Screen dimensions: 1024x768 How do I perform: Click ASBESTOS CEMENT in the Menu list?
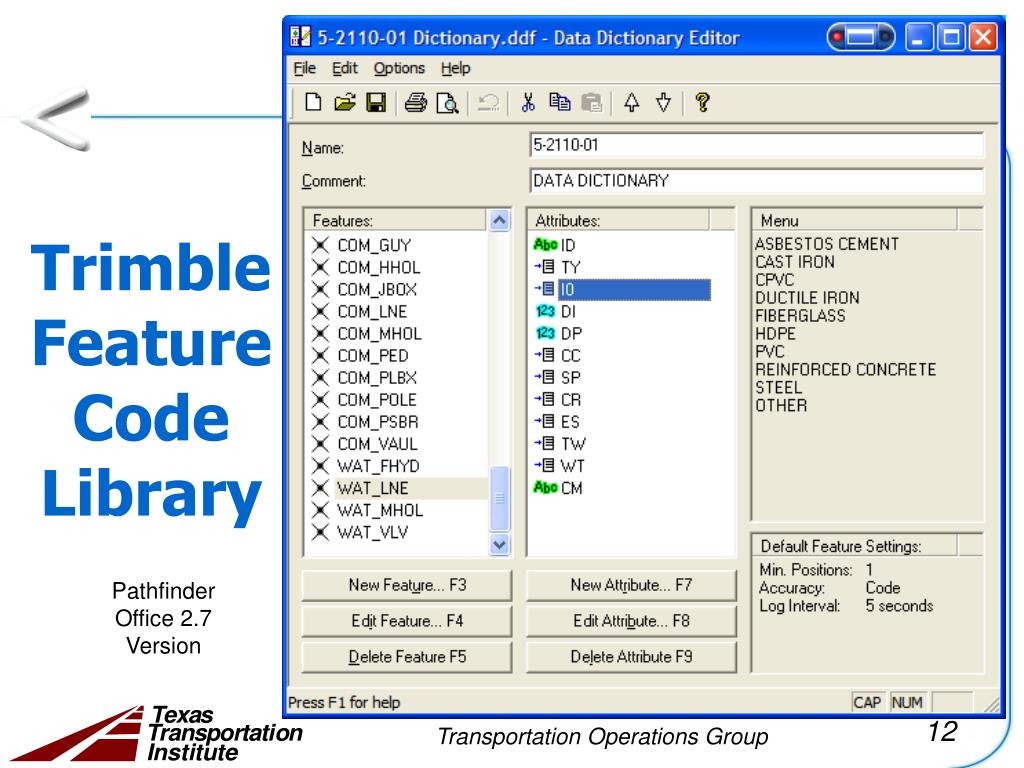(x=827, y=244)
